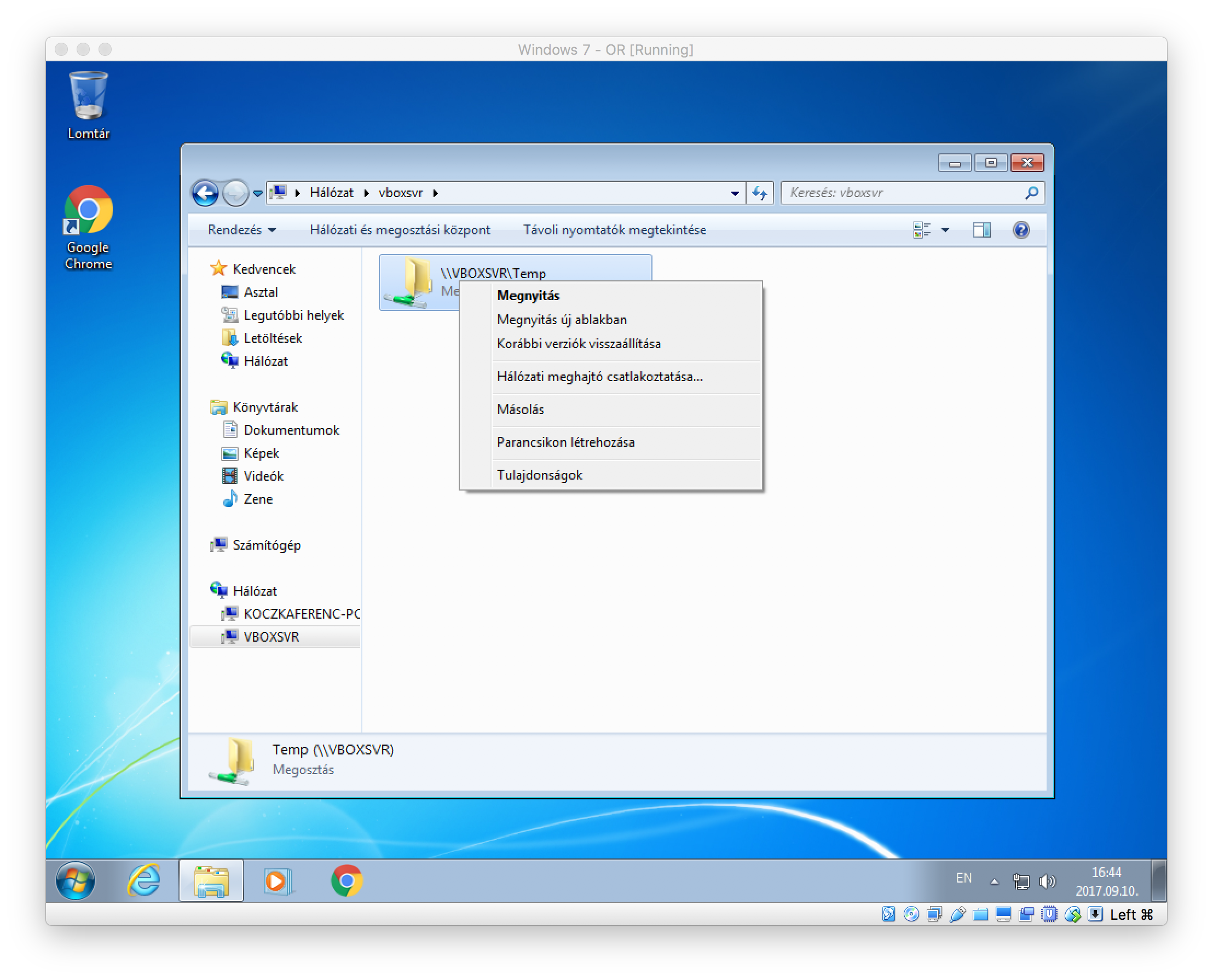Select VBOXSVR in the network tree

click(x=275, y=637)
